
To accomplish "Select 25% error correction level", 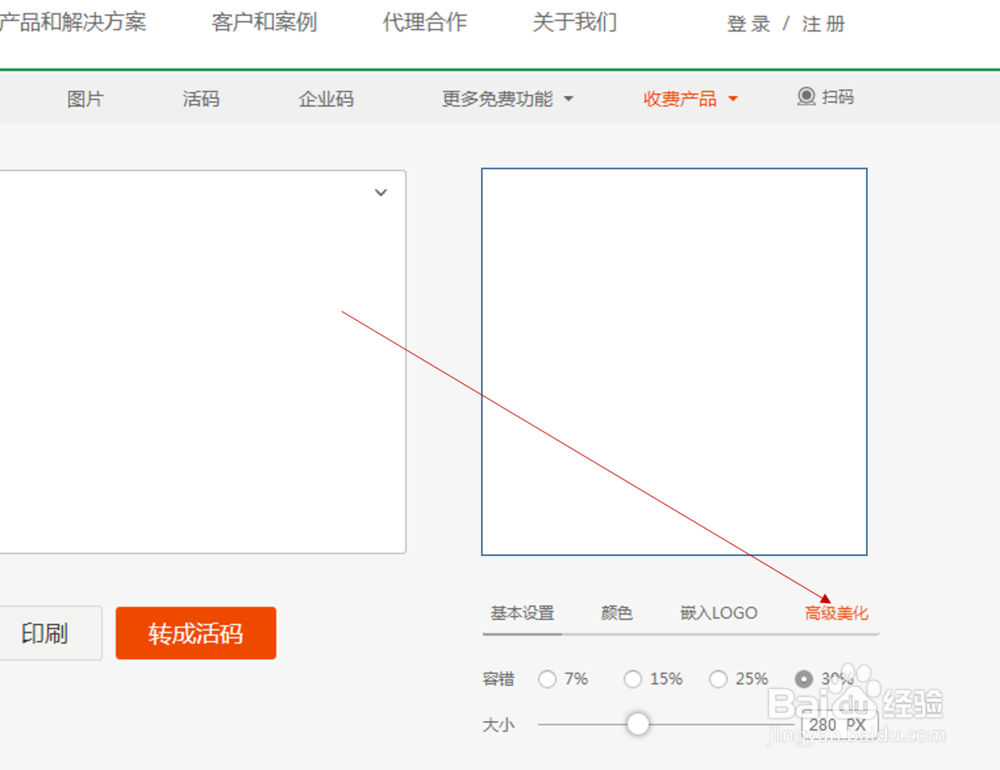I will point(719,678).
